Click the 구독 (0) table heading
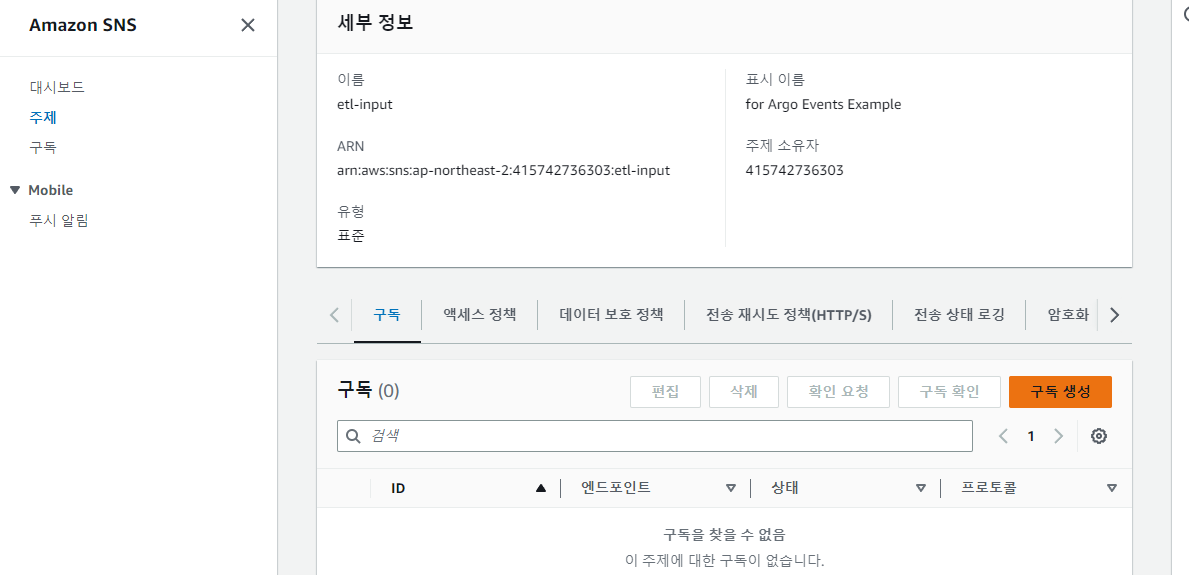 [x=369, y=391]
